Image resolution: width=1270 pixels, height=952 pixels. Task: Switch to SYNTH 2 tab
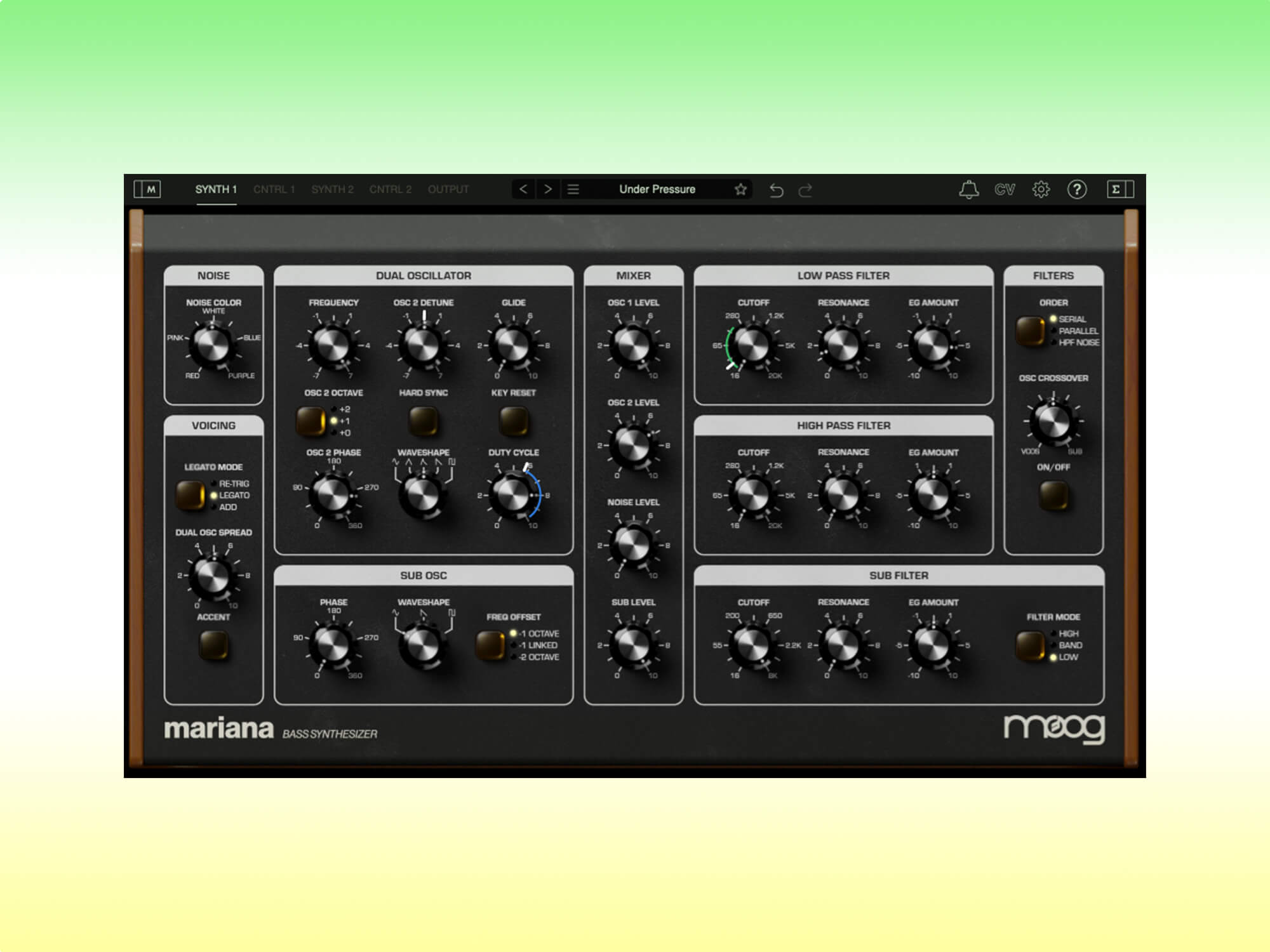tap(332, 189)
